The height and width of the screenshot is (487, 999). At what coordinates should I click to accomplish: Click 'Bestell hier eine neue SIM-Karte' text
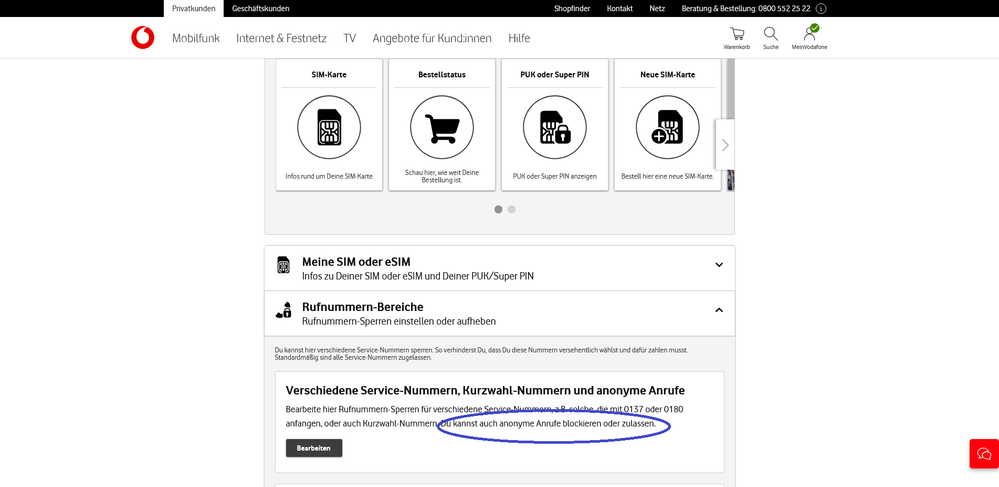tap(668, 176)
